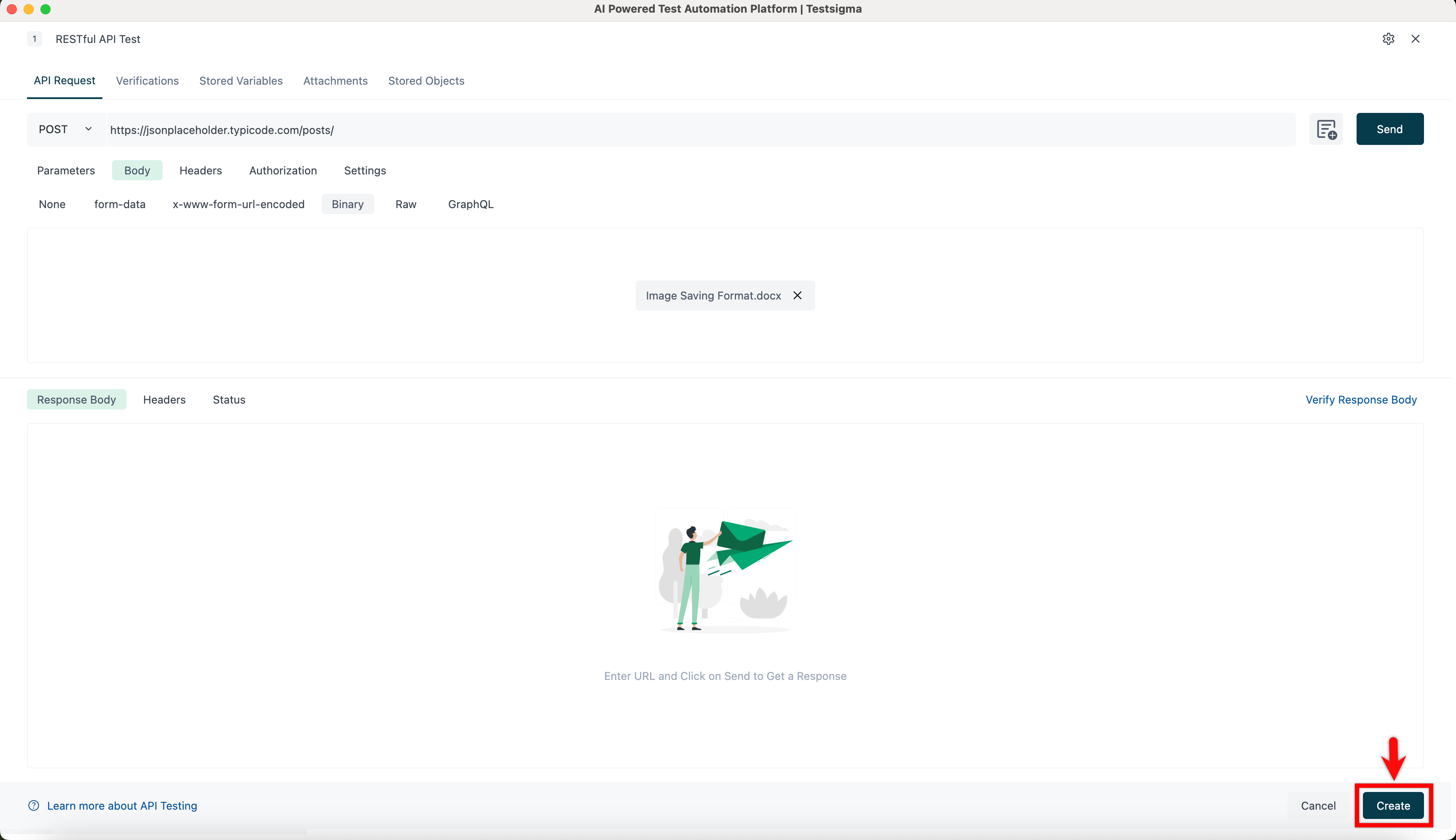Open the POST method dropdown
Screen dimensions: 1456x840
pyautogui.click(x=66, y=129)
